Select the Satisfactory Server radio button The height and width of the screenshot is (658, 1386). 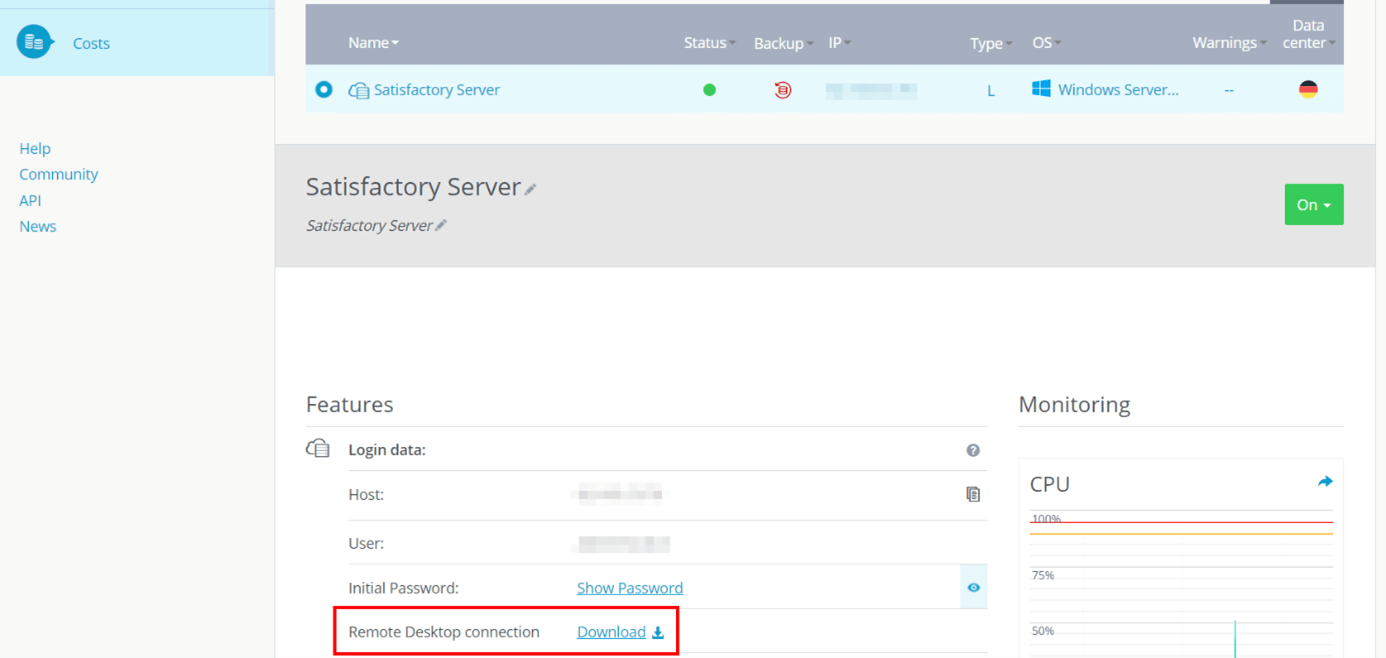click(x=324, y=89)
